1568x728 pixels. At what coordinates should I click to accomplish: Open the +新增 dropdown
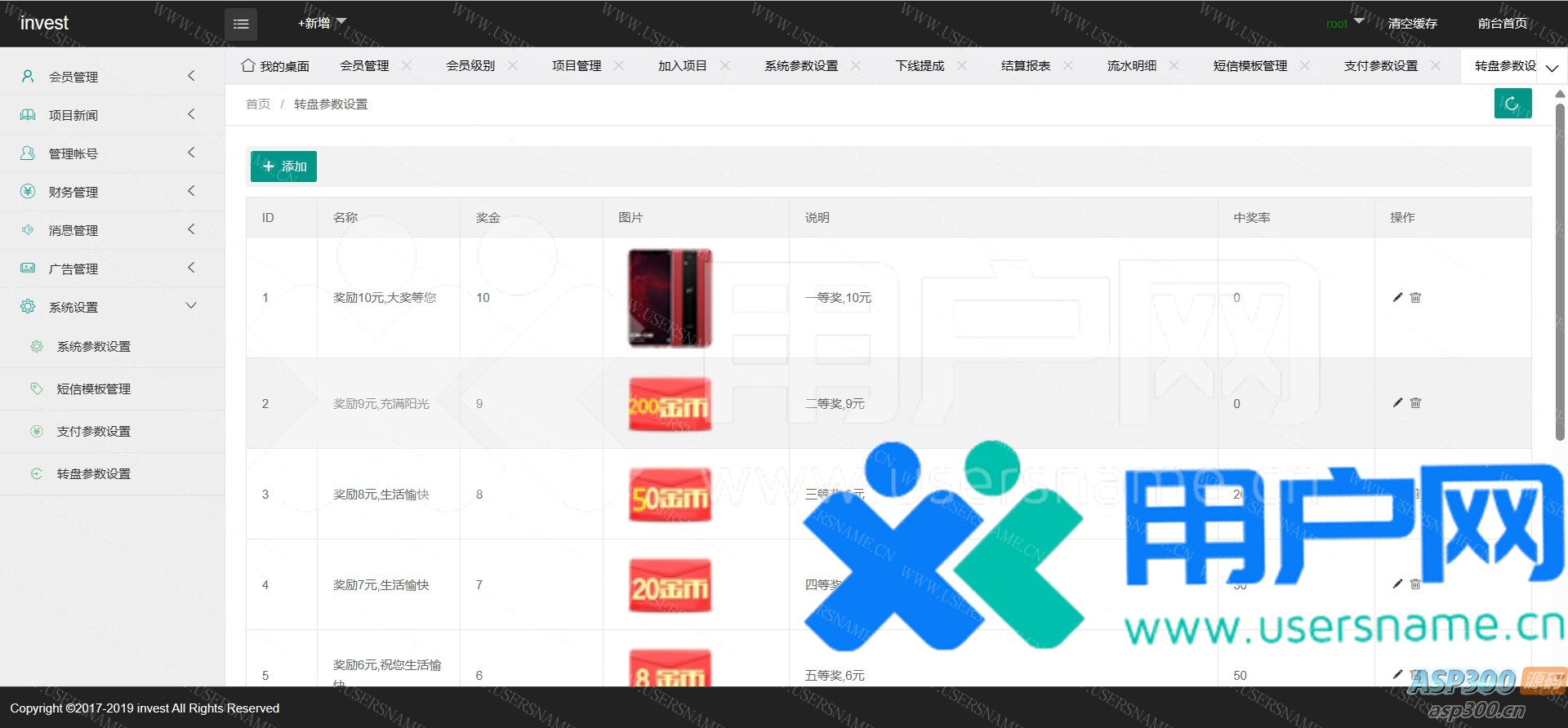[322, 23]
